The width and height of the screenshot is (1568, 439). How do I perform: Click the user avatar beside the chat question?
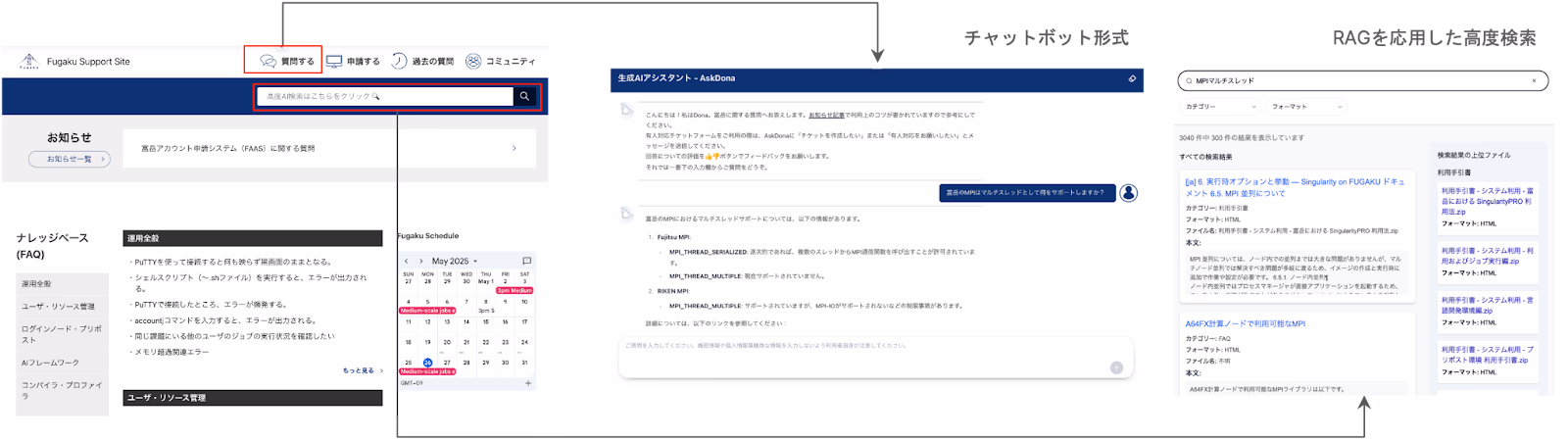[x=1129, y=192]
